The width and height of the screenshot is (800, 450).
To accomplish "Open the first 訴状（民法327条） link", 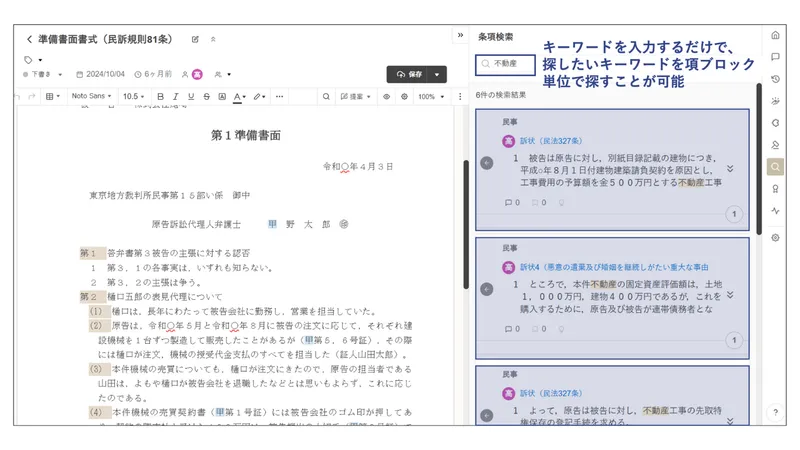I will [x=551, y=141].
